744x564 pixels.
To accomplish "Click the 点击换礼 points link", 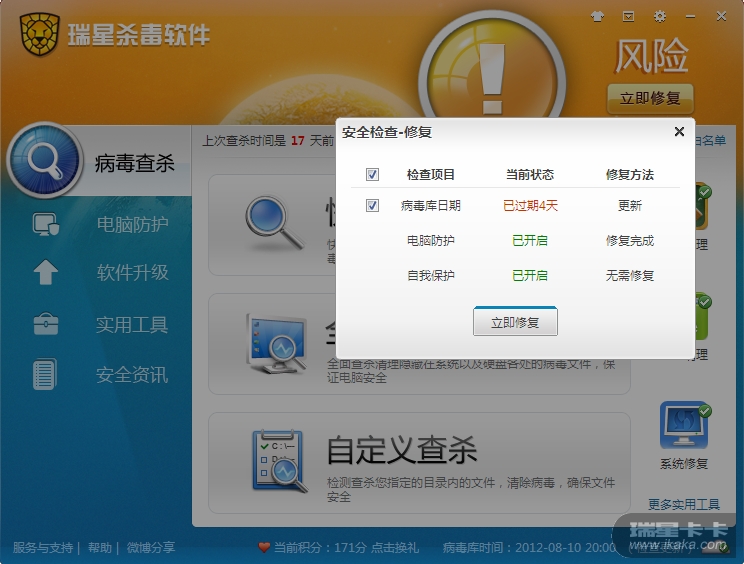I will pos(395,548).
